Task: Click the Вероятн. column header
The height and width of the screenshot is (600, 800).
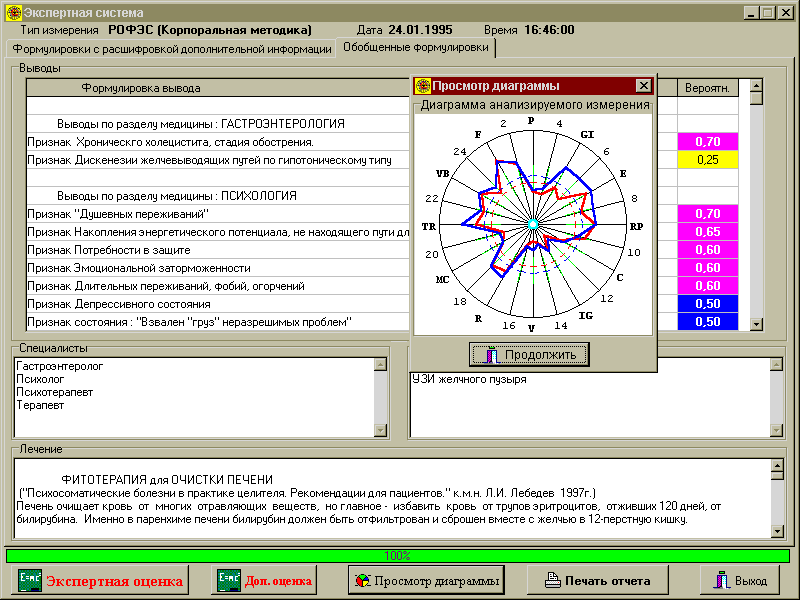Action: tap(708, 88)
